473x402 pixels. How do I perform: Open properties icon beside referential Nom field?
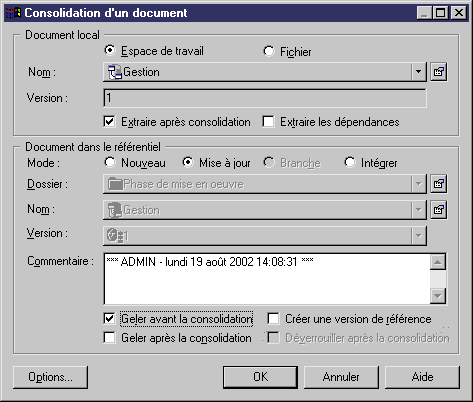(x=439, y=210)
